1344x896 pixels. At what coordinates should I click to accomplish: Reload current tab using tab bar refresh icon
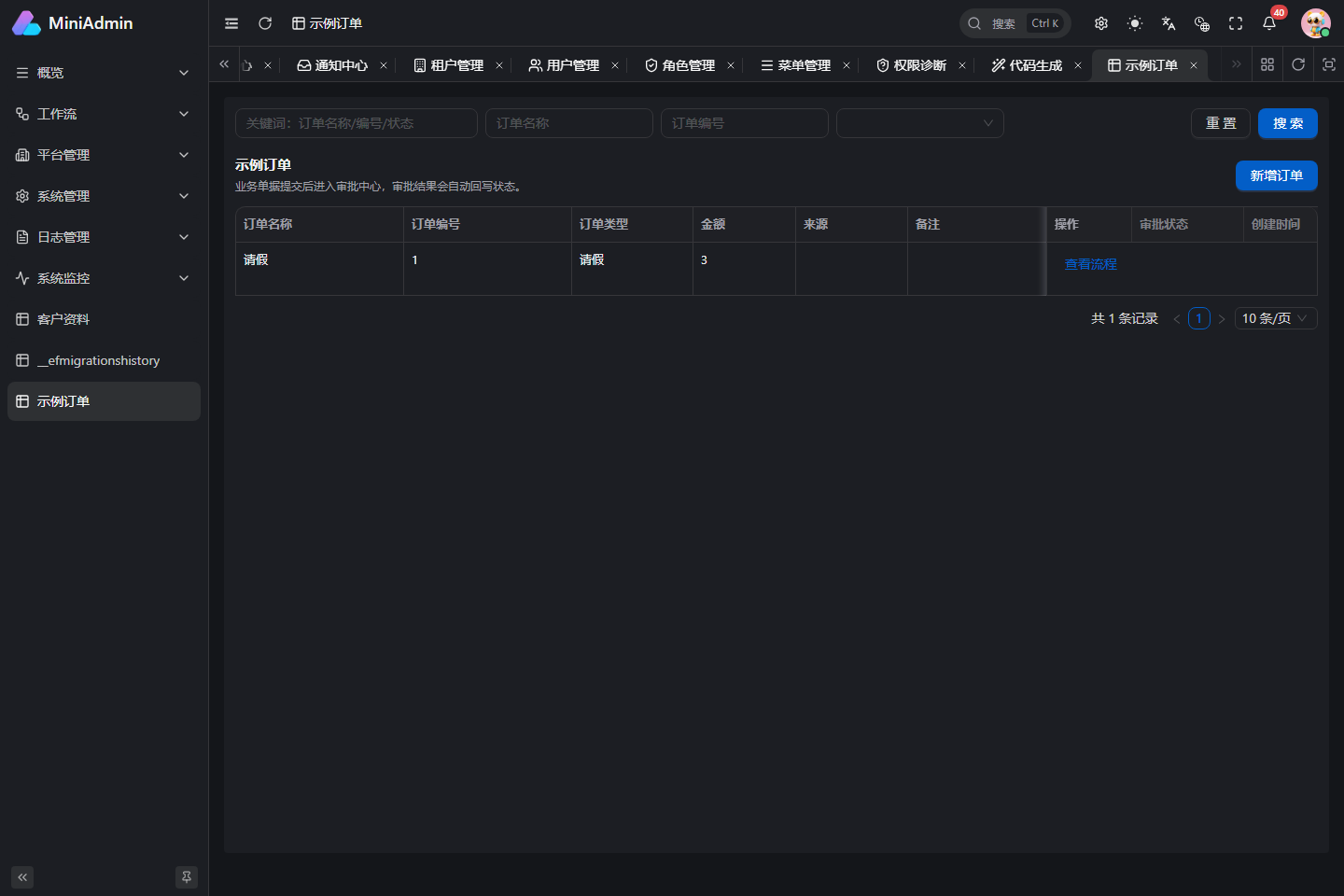pos(1298,64)
